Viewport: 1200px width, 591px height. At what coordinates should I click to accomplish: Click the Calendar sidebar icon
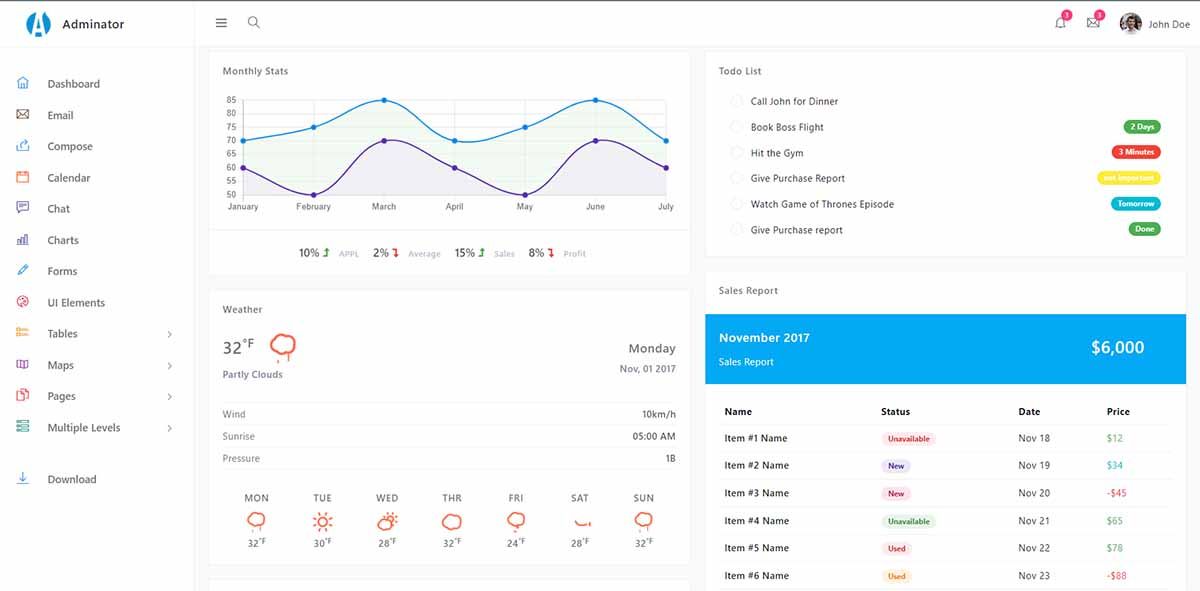[23, 177]
